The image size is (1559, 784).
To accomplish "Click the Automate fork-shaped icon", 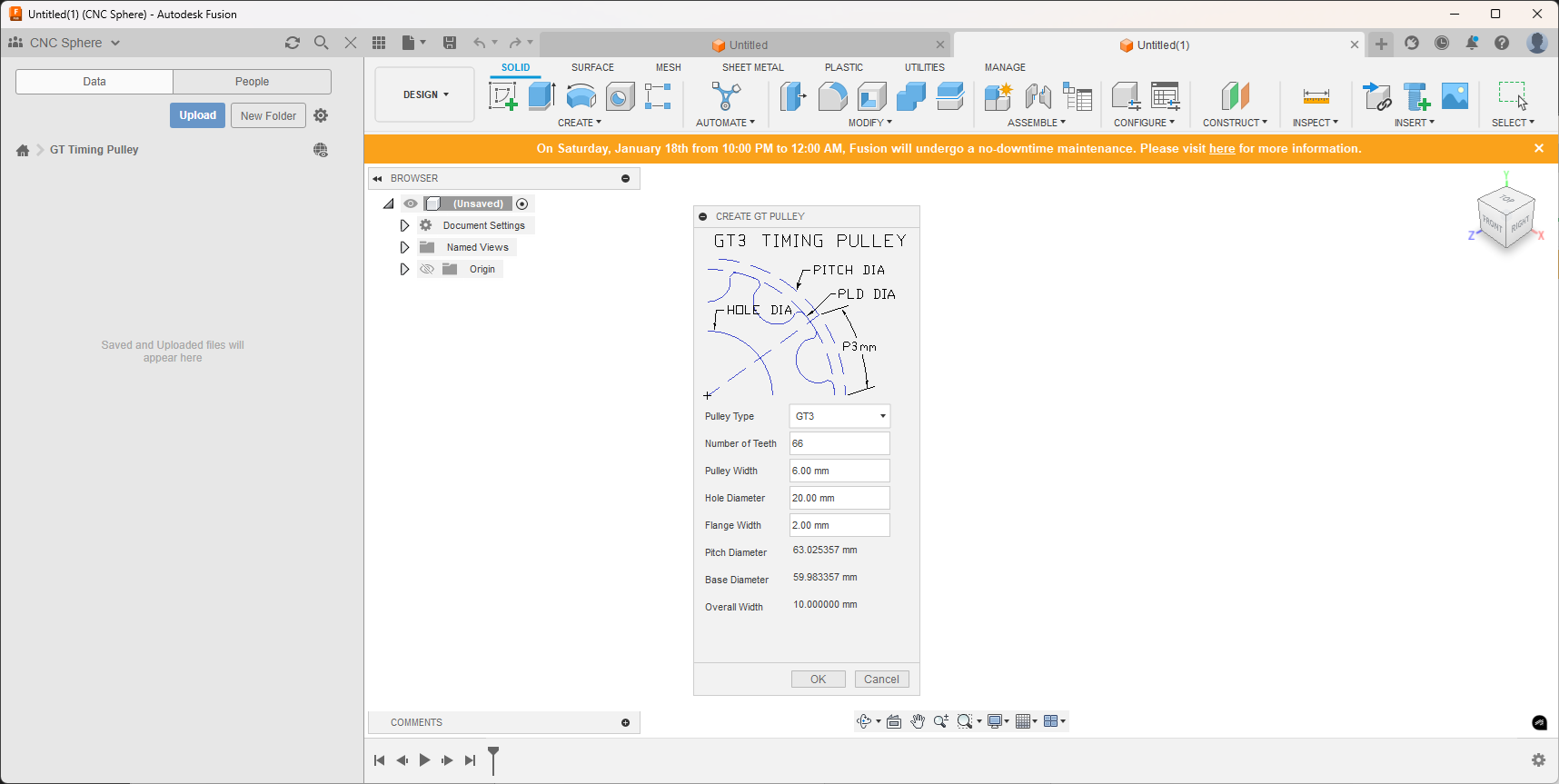I will tap(725, 96).
